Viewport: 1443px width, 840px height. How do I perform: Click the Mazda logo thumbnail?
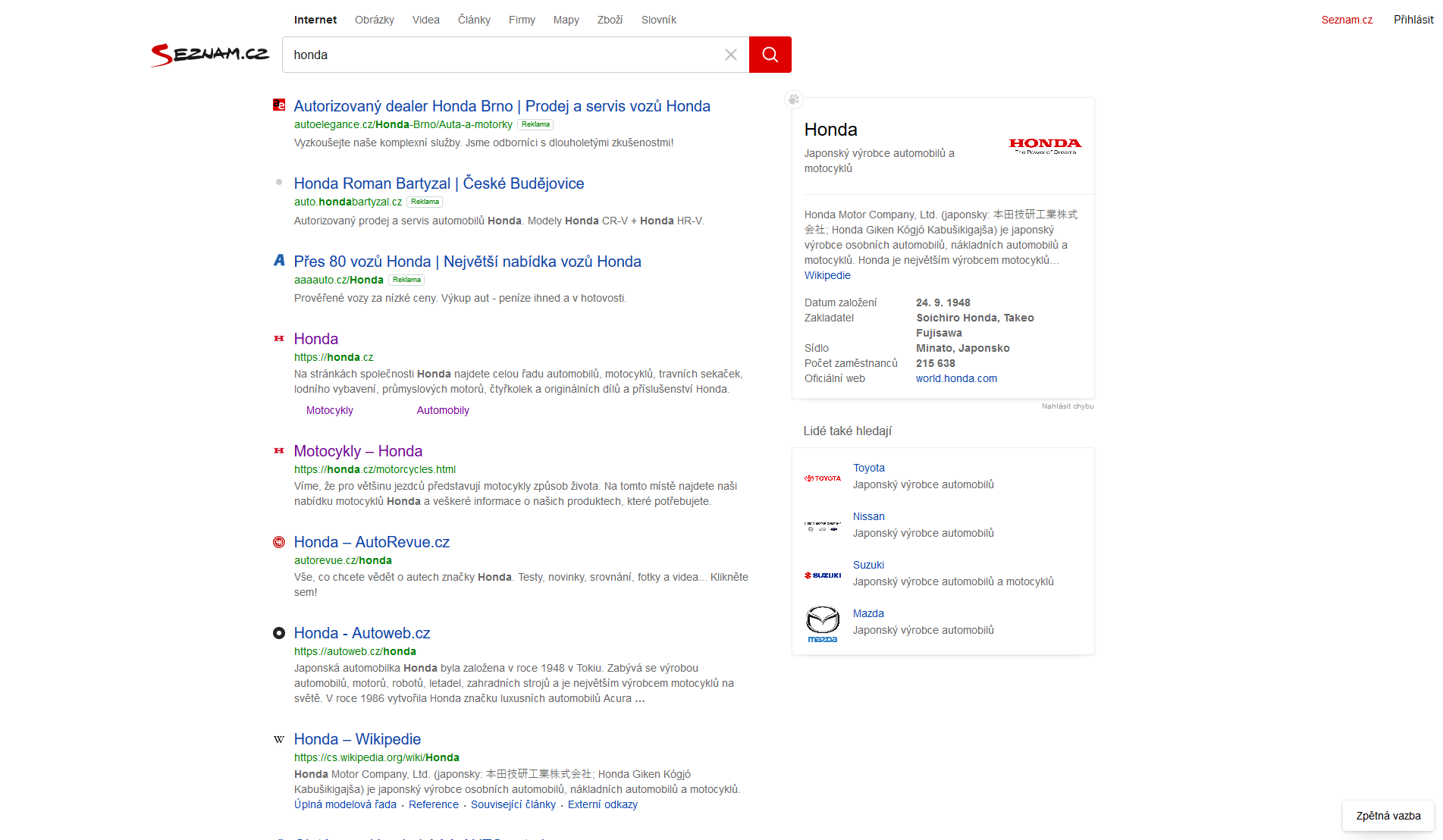823,624
